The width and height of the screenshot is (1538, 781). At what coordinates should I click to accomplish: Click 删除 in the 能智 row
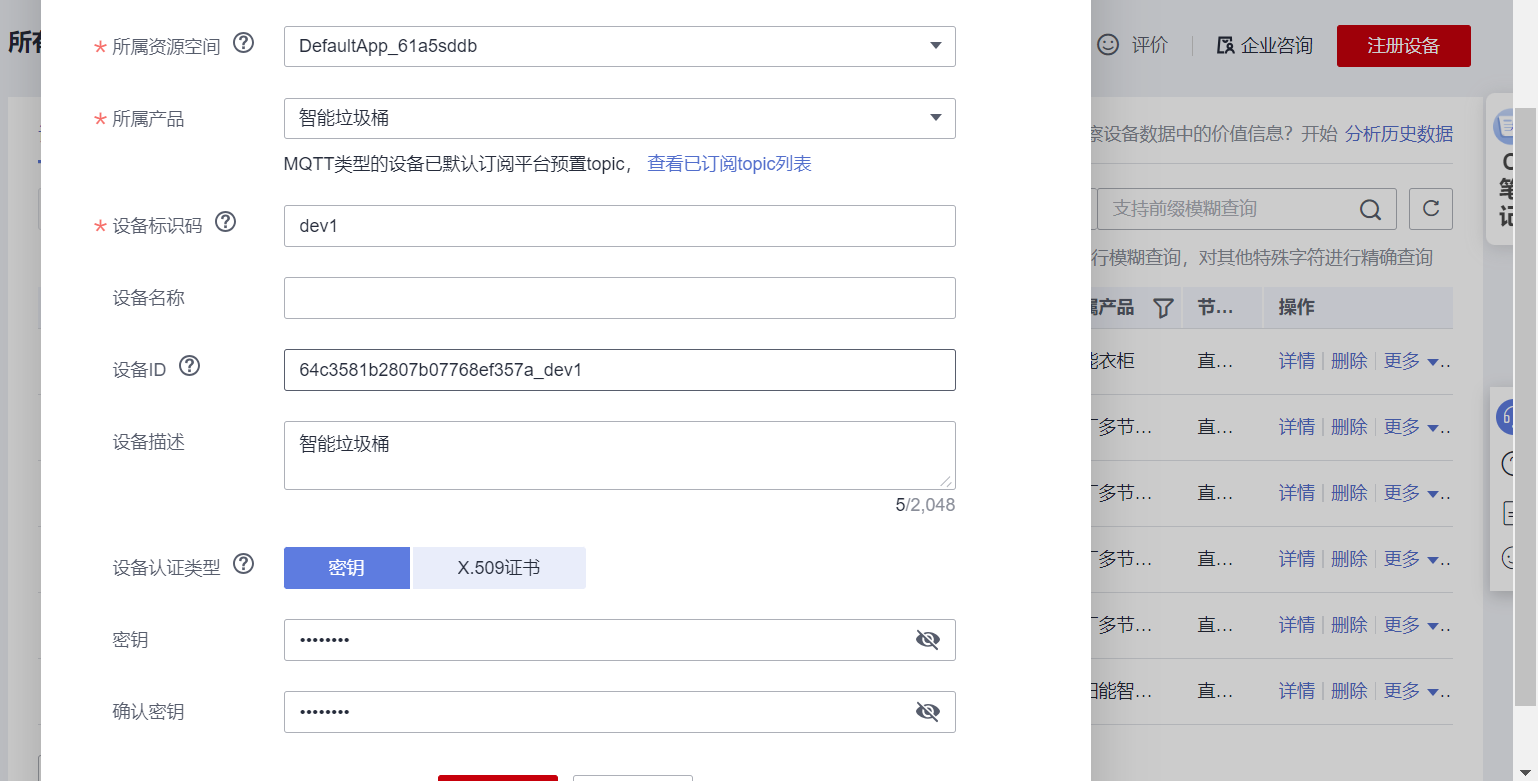pyautogui.click(x=1349, y=691)
